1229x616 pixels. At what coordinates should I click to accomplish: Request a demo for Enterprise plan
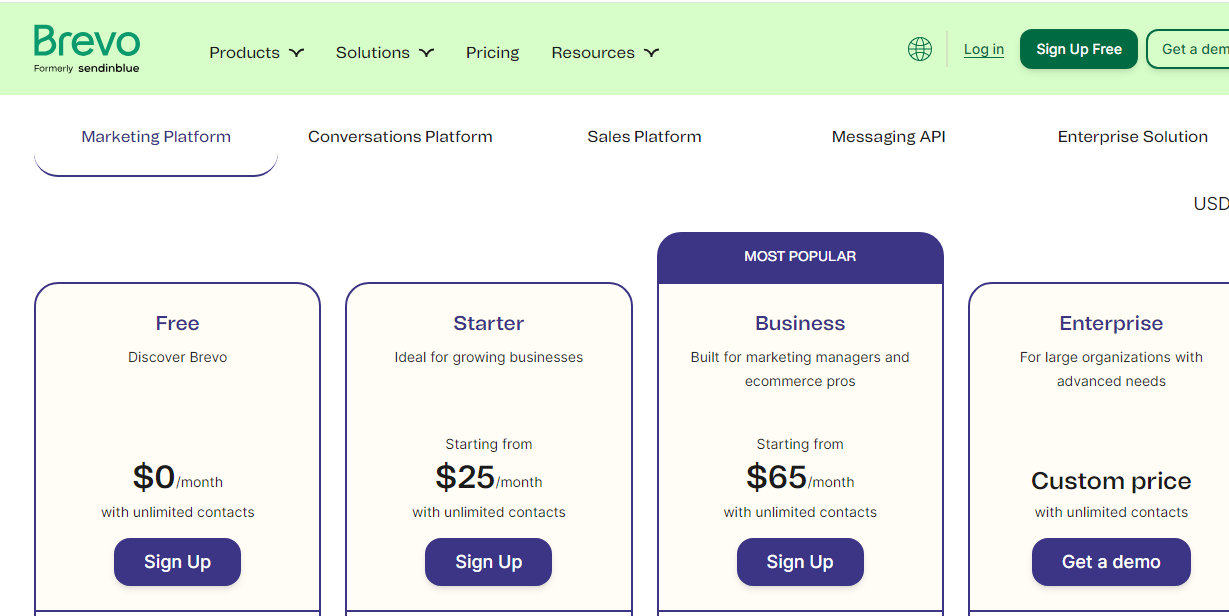pos(1111,562)
